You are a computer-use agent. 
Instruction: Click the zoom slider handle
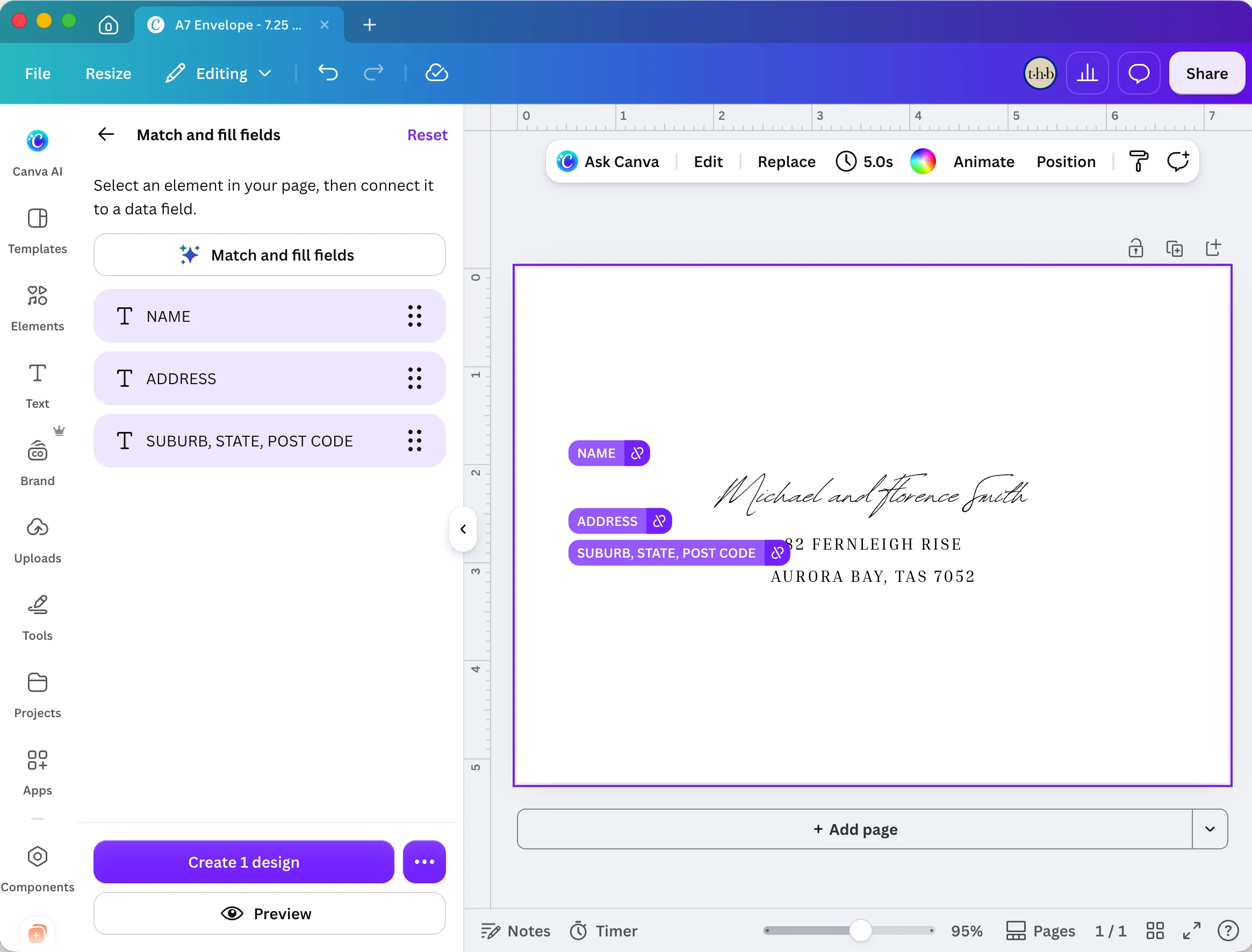point(860,930)
